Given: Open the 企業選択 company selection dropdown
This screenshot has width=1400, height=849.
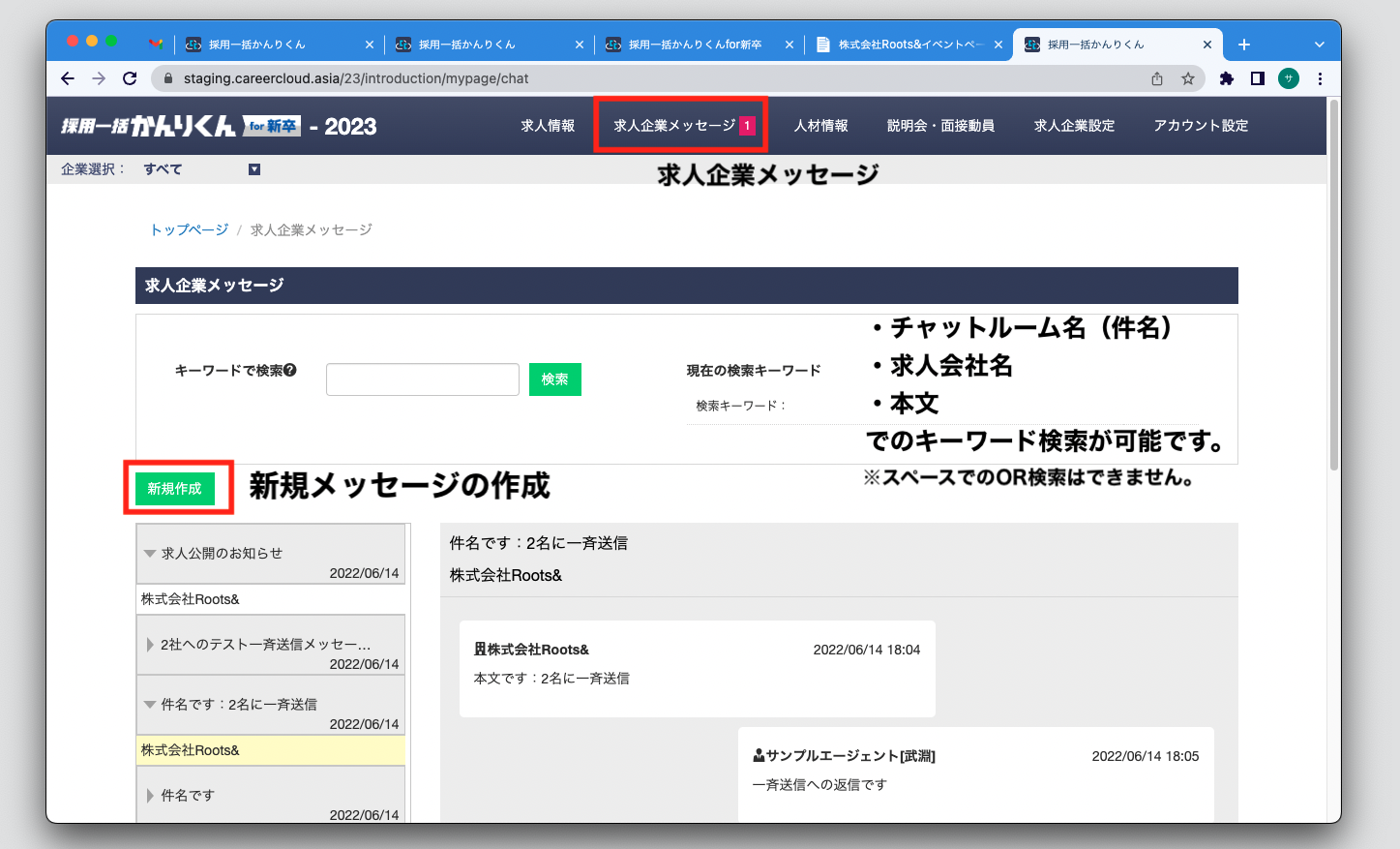Looking at the screenshot, I should pos(253,168).
